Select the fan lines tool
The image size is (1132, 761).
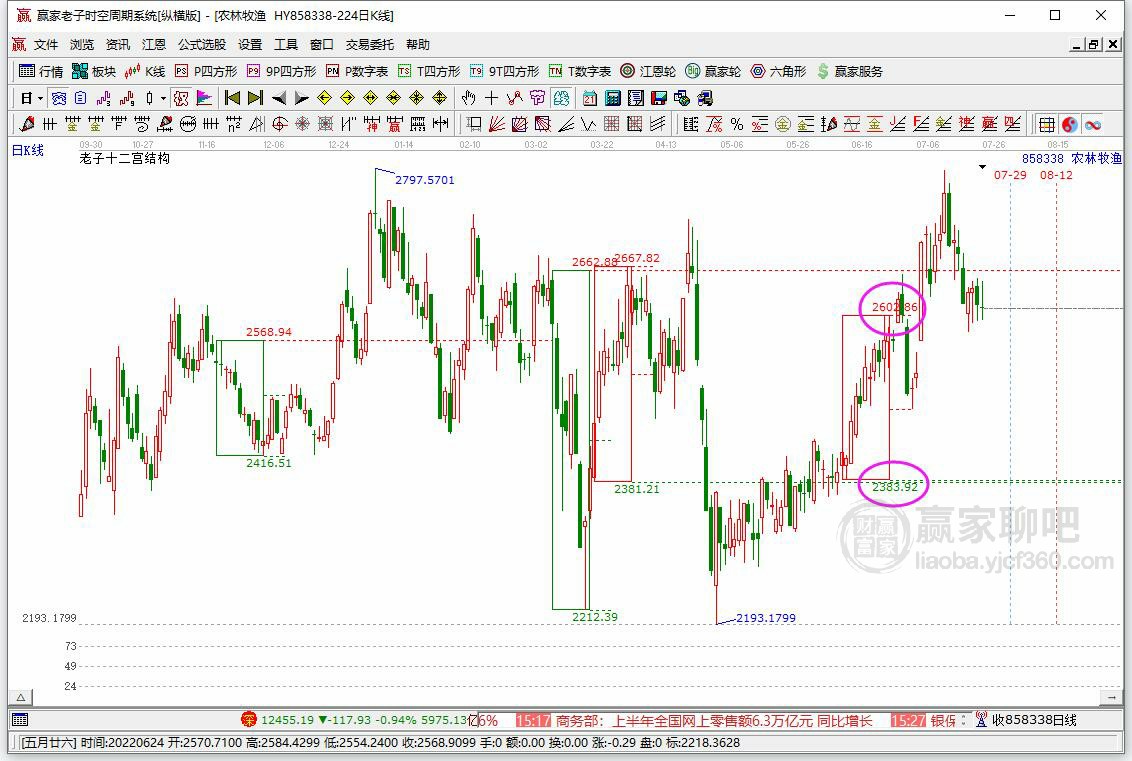[x=496, y=124]
